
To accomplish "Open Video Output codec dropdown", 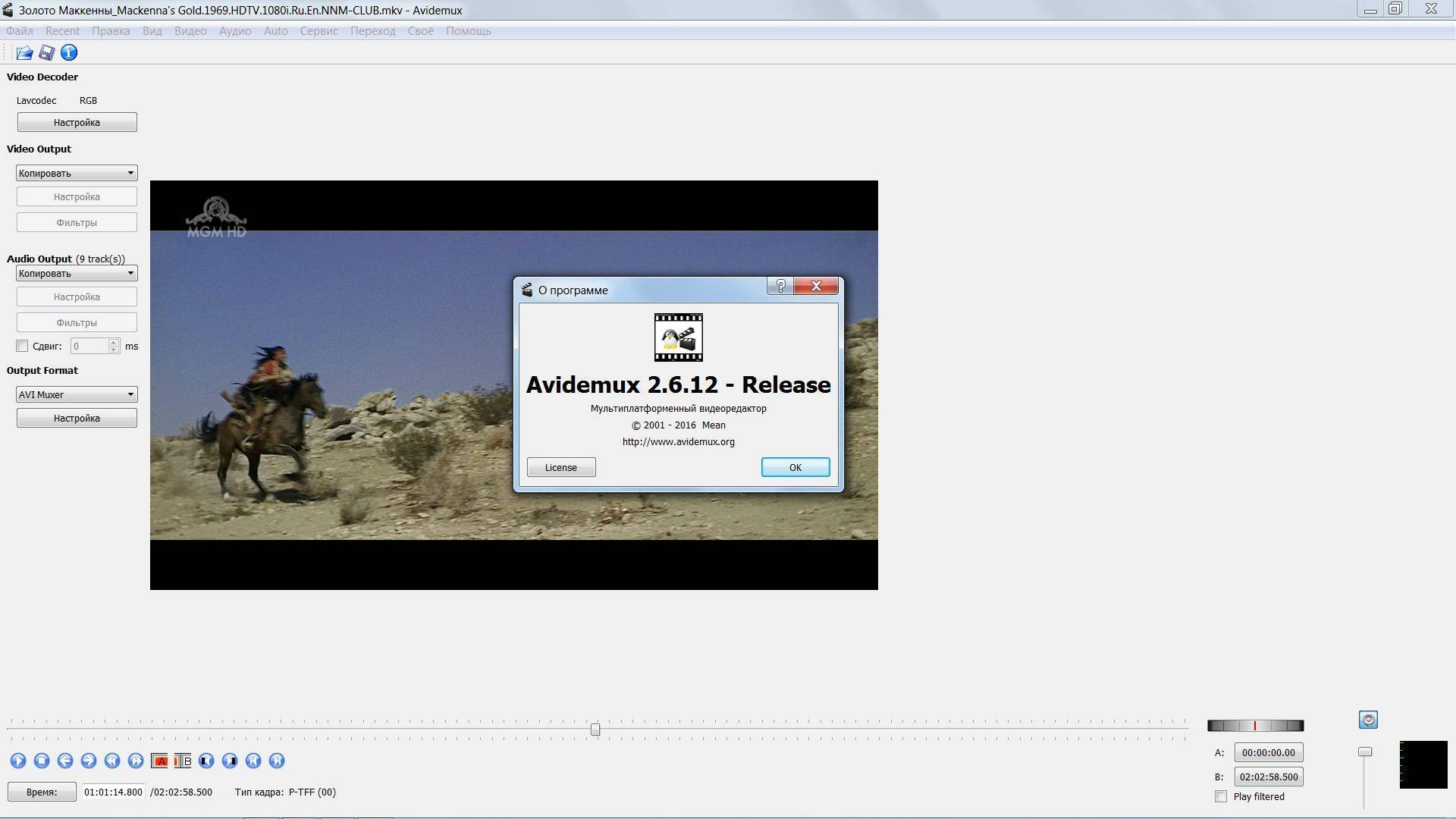I will click(77, 173).
